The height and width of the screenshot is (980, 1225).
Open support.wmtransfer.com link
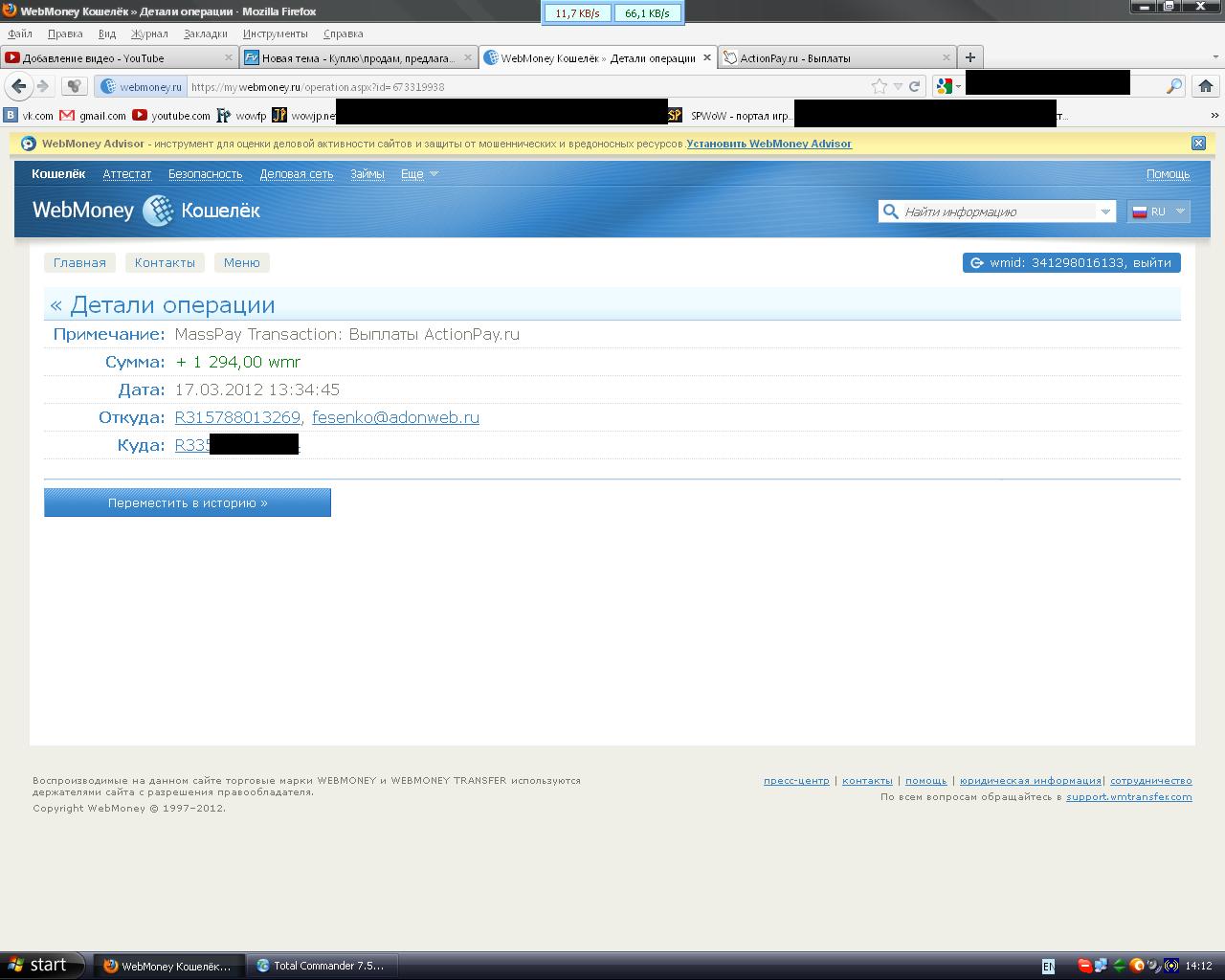[x=1129, y=797]
